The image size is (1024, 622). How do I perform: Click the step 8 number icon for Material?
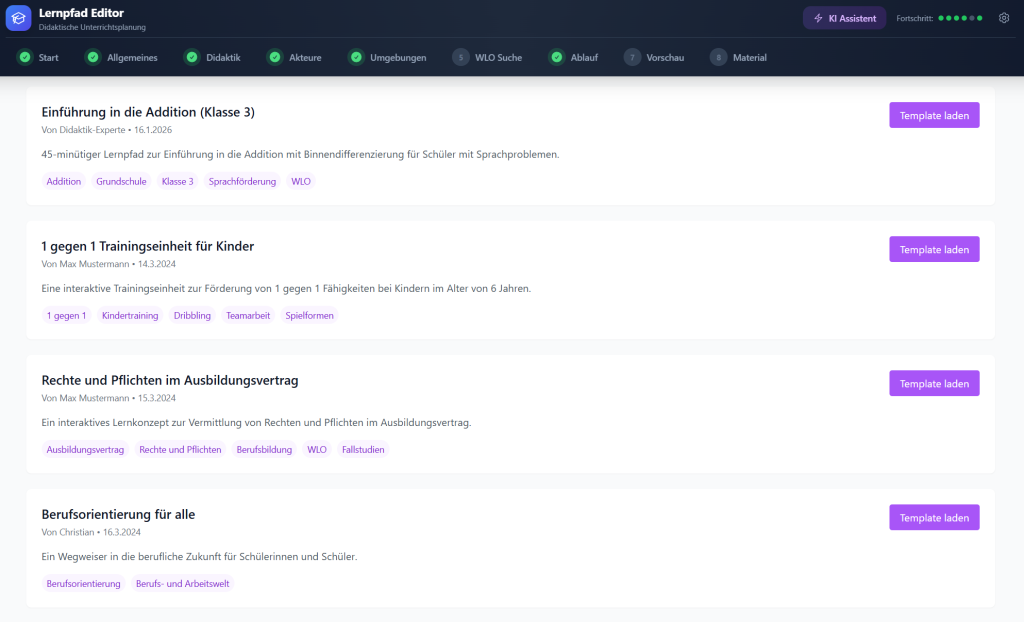pyautogui.click(x=718, y=57)
